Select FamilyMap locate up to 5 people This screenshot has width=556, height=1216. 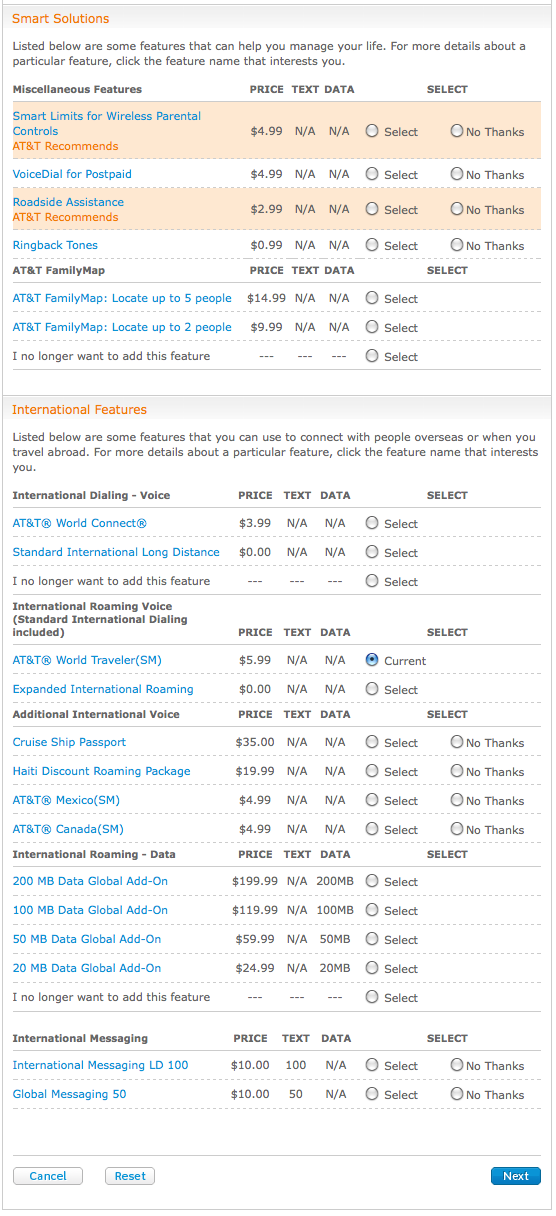(372, 298)
